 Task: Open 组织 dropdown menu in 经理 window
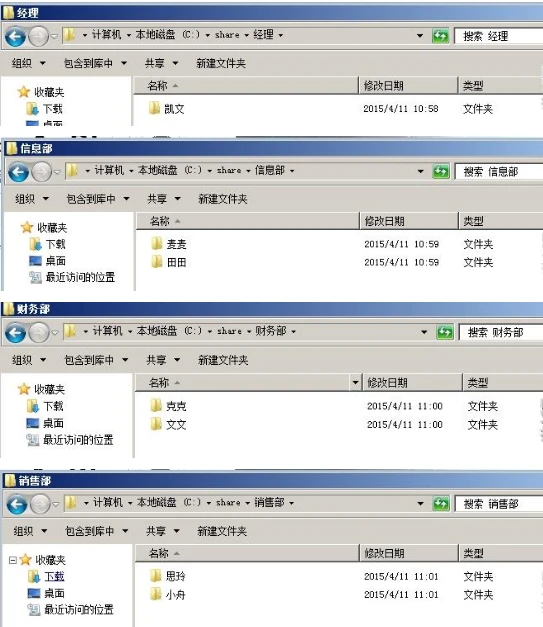[x=28, y=63]
